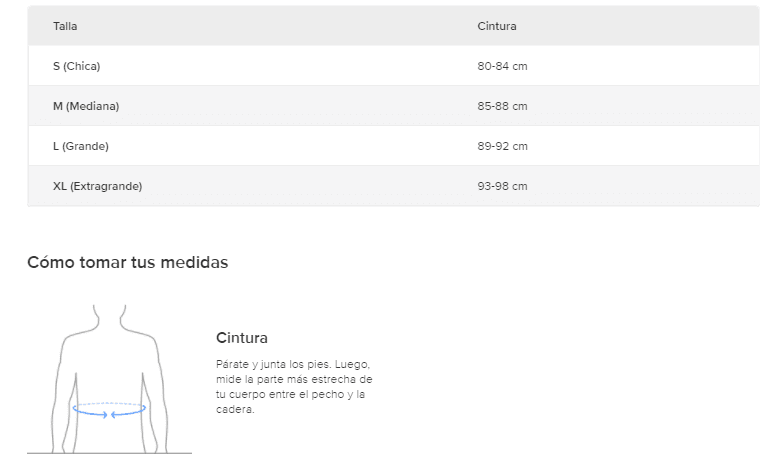This screenshot has height=464, width=783.
Task: Click the Cintura heading beside the illustration
Action: [x=242, y=338]
